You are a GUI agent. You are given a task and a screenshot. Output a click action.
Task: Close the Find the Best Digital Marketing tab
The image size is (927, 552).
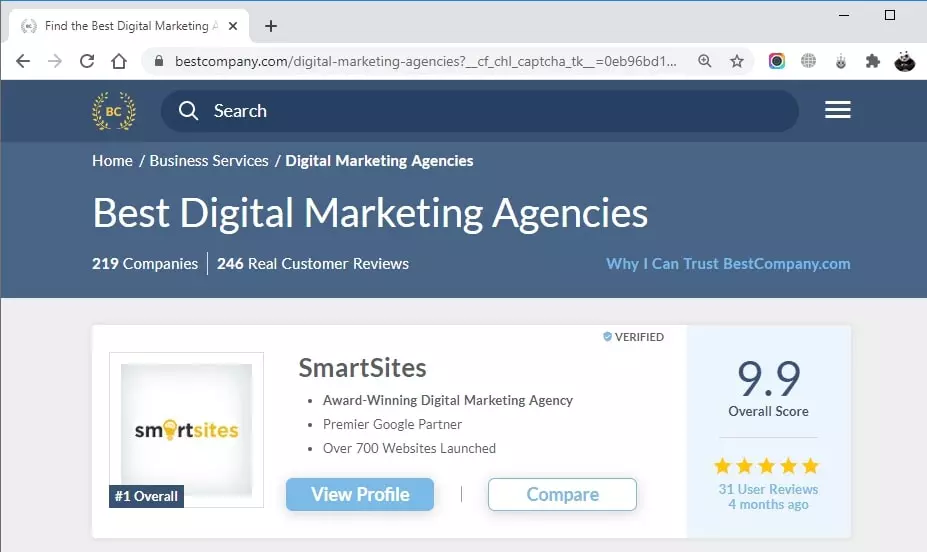point(233,26)
